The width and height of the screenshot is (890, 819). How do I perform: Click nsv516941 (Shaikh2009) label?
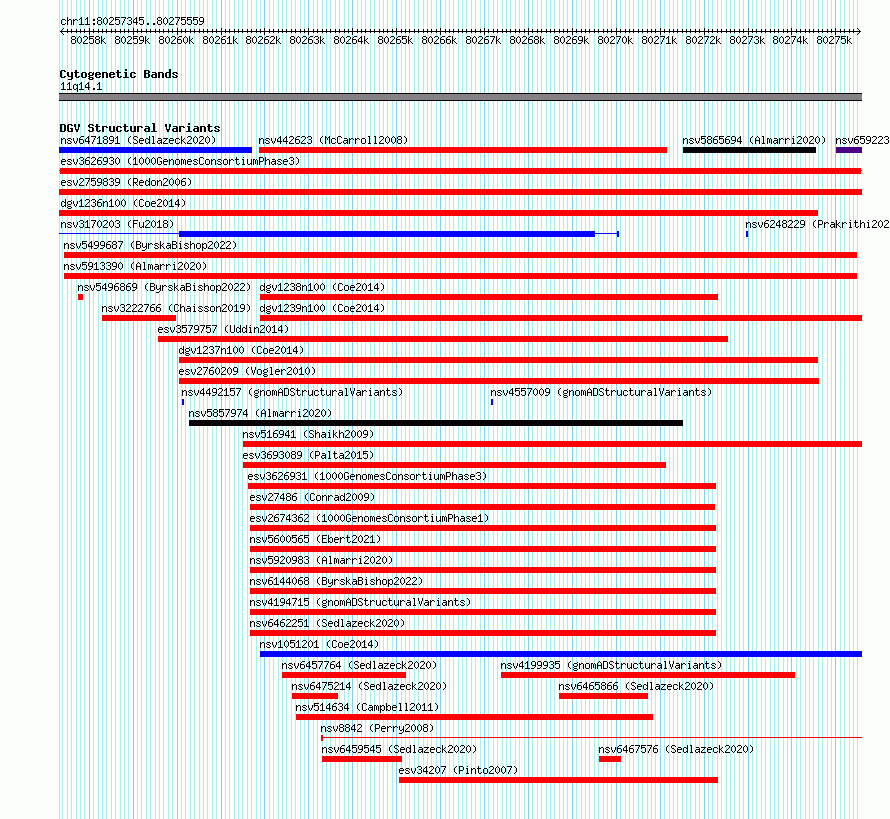308,434
